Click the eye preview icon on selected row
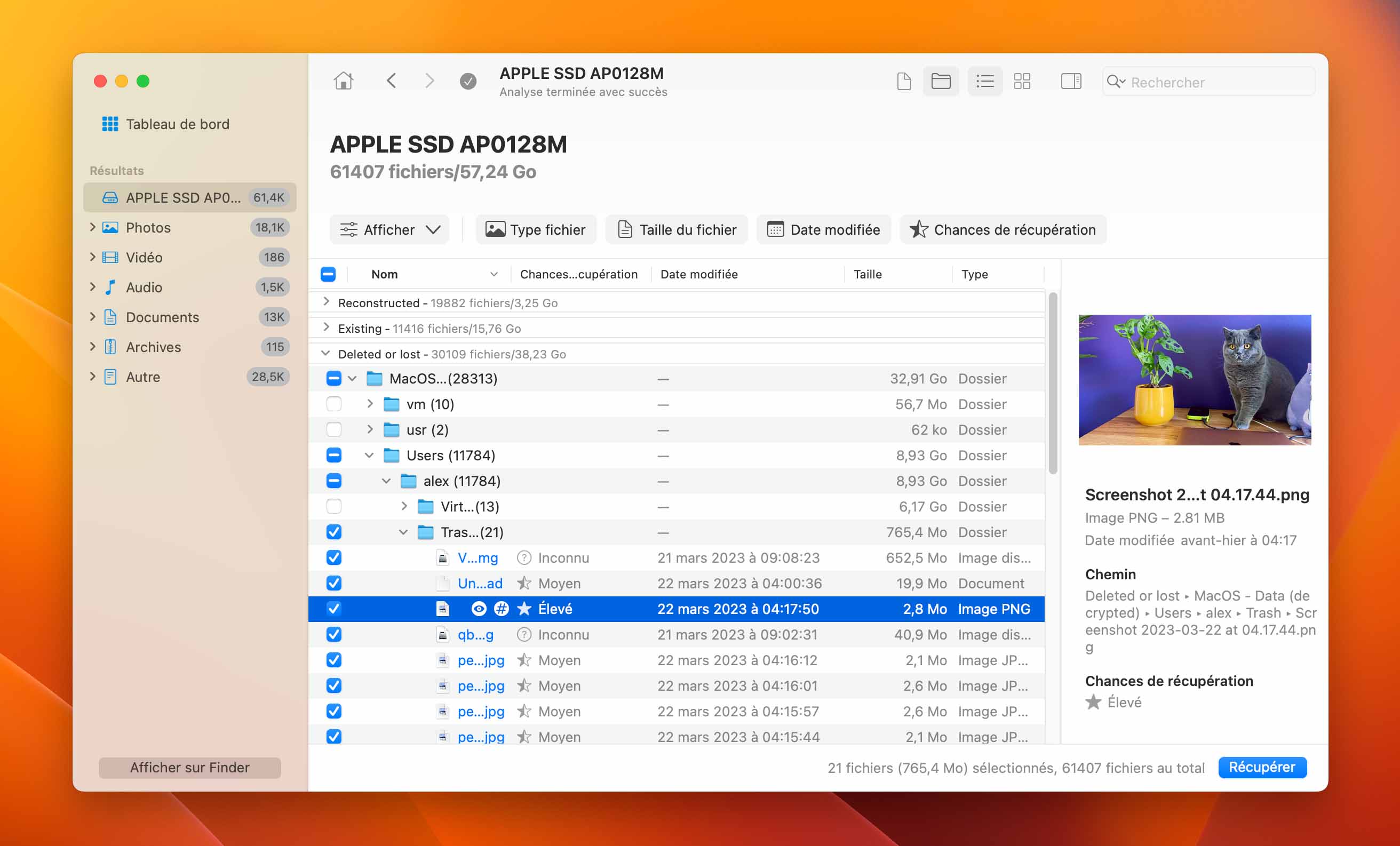The image size is (1400, 846). point(479,609)
